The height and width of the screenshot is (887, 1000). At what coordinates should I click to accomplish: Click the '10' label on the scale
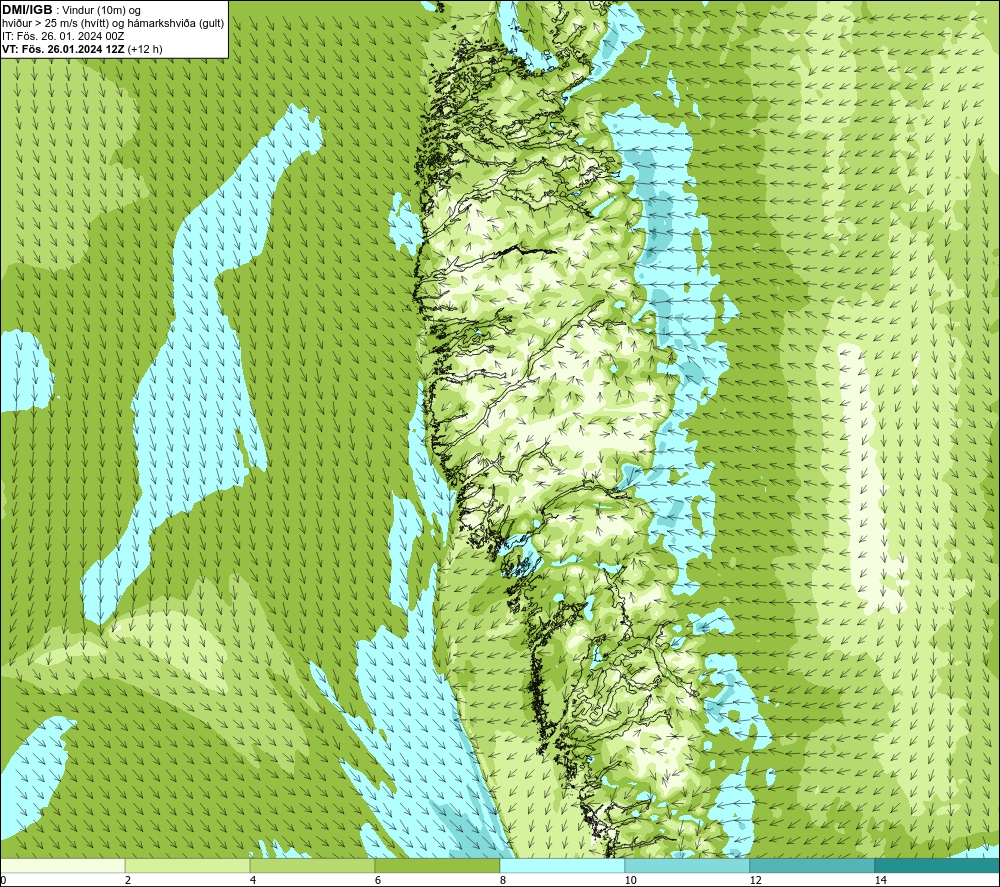pos(630,881)
